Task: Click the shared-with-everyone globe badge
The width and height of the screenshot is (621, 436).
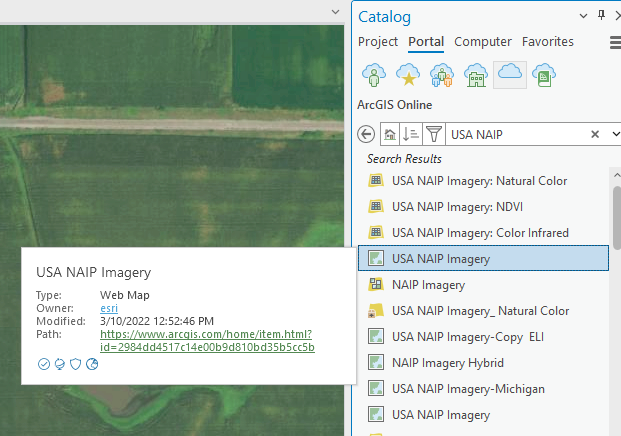Action: pos(92,364)
